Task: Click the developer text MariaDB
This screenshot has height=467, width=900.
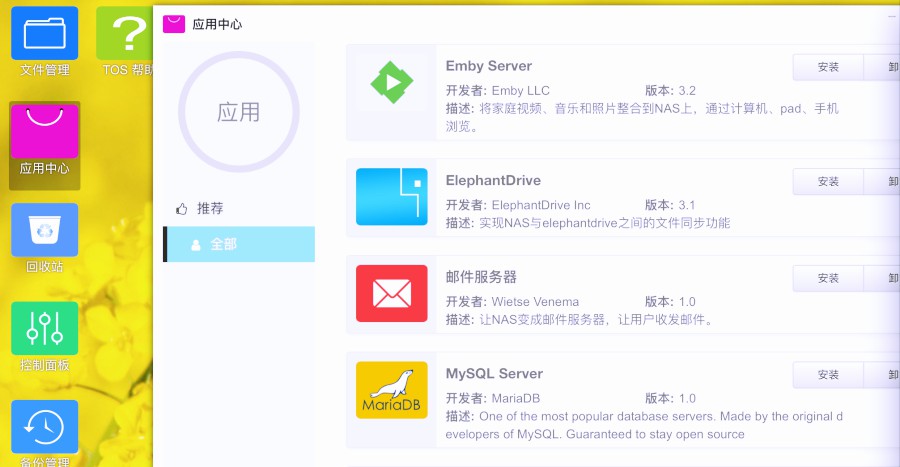Action: pyautogui.click(x=515, y=398)
